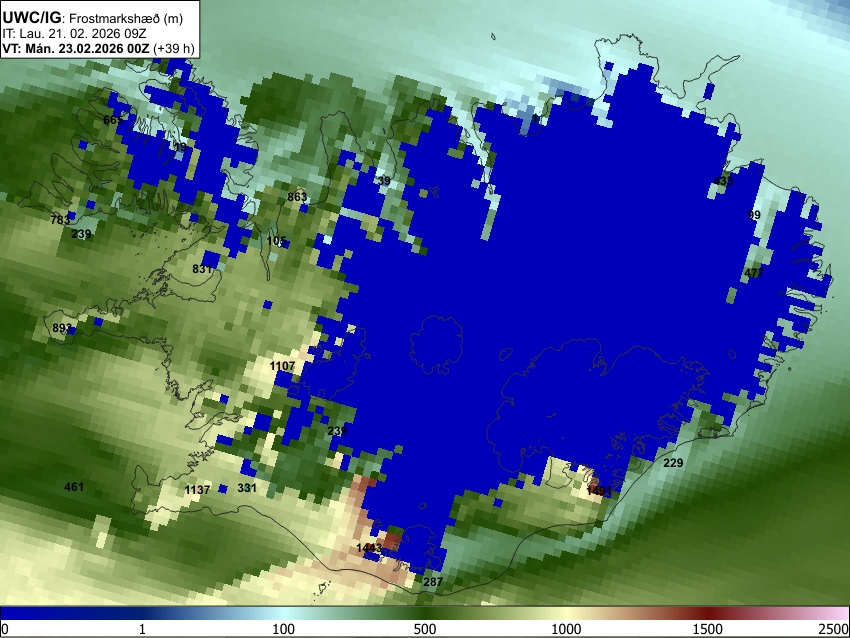This screenshot has height=638, width=850.
Task: Click the initial time line "IT: Lau. 21. 02. 2026 09Z"
Action: click(74, 34)
